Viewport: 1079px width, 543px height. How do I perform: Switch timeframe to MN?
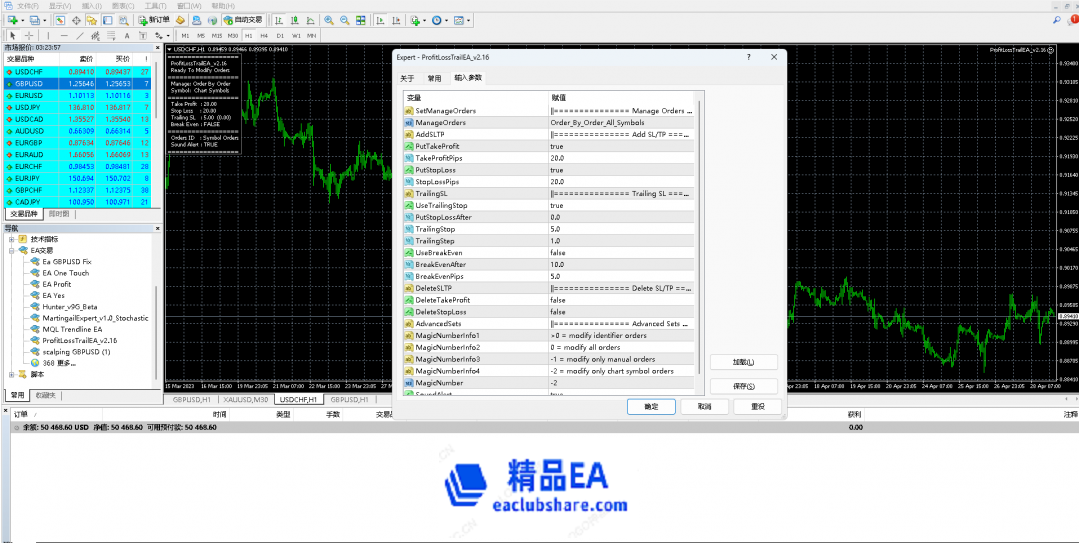click(312, 35)
